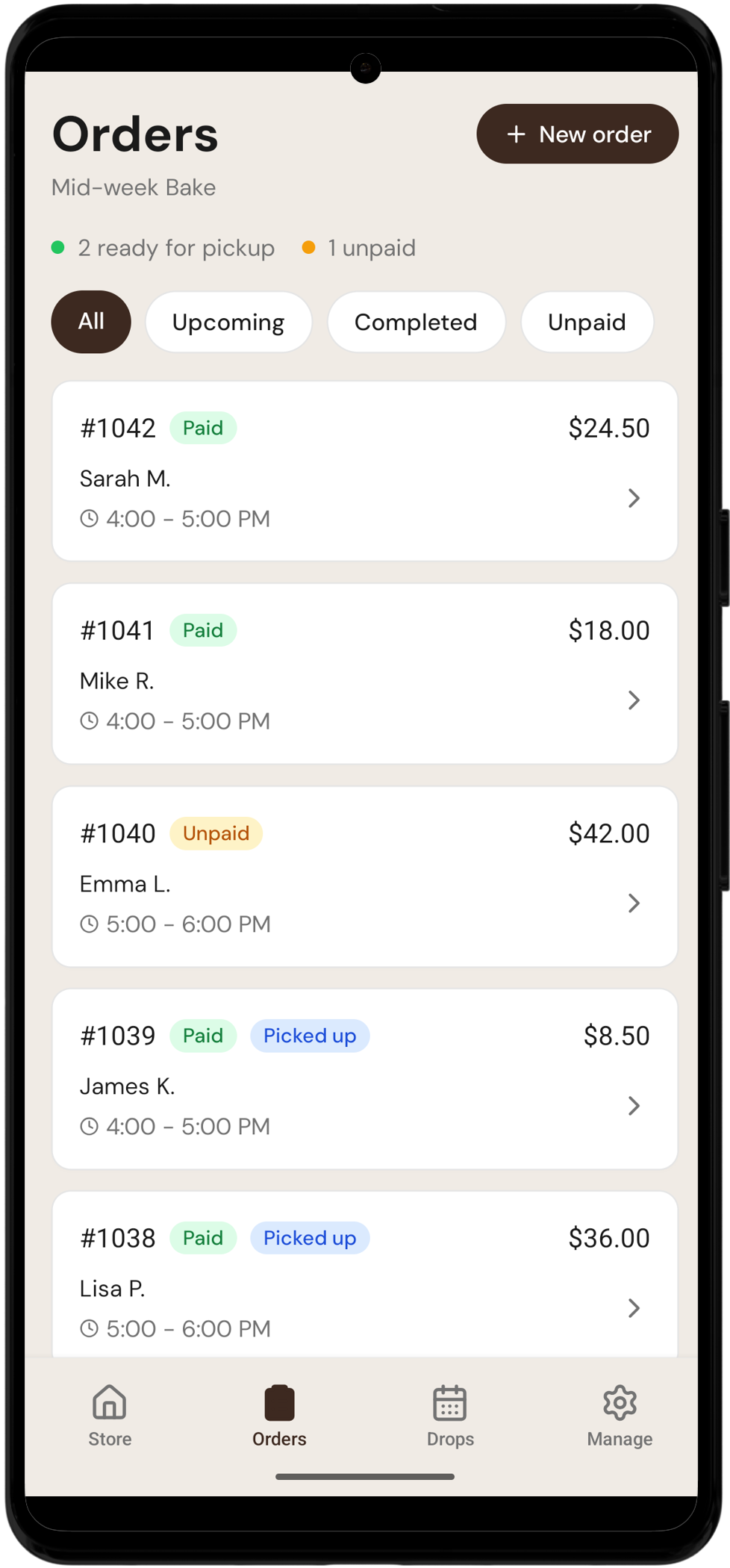730x1568 pixels.
Task: Click the Picked up badge on #1039
Action: pyautogui.click(x=310, y=1036)
